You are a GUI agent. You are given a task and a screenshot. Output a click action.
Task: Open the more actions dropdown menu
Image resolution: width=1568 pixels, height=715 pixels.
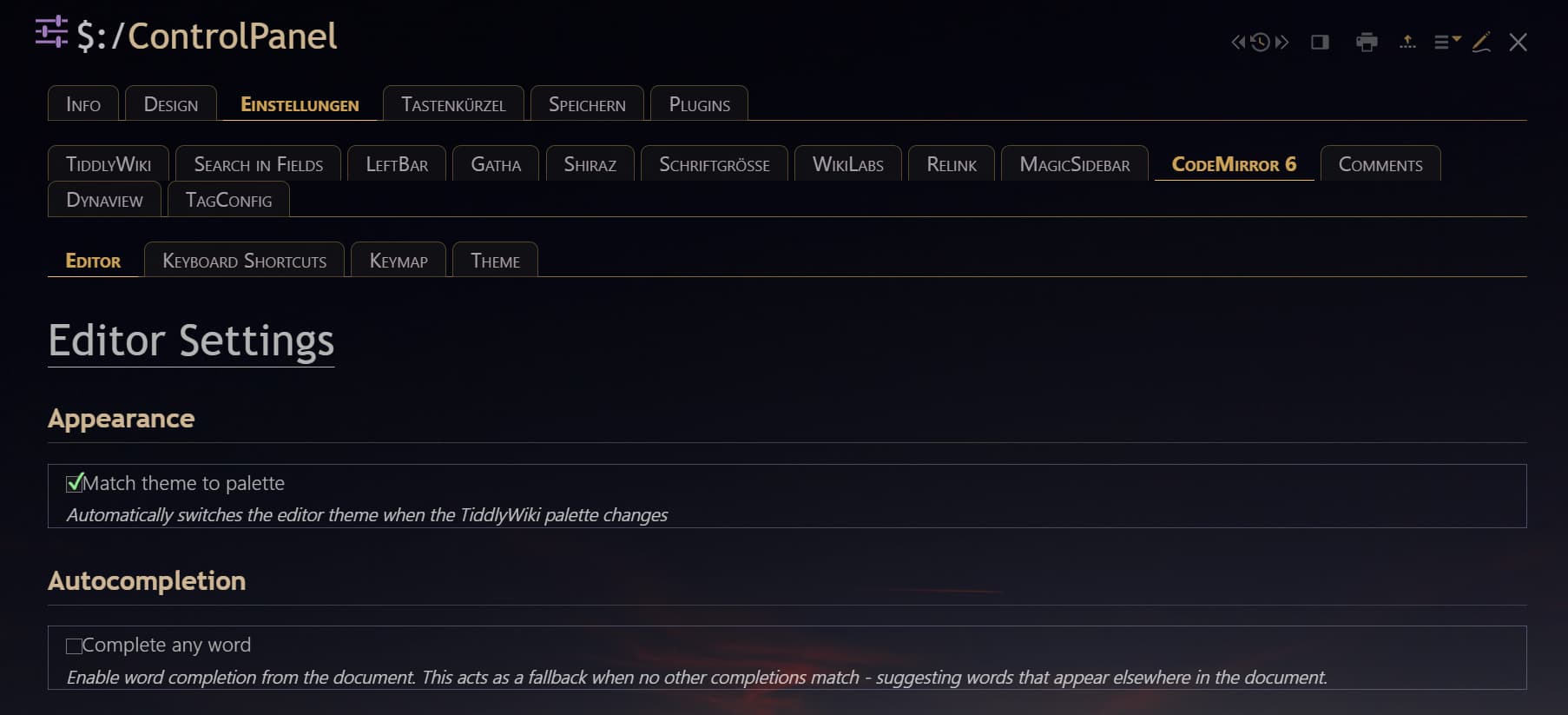(1446, 42)
